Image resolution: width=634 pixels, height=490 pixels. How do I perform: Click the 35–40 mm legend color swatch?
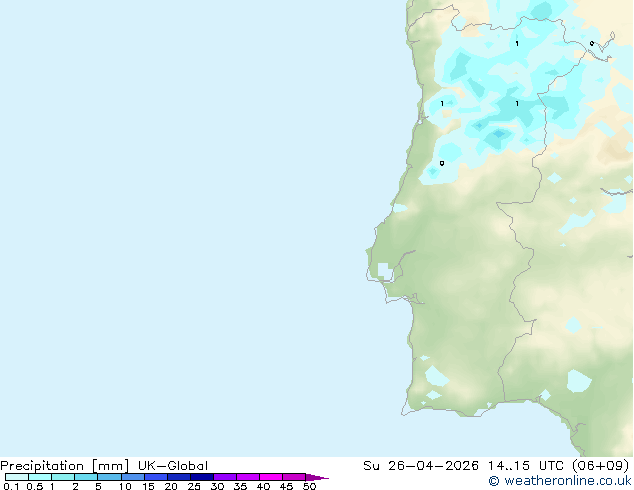pyautogui.click(x=248, y=477)
